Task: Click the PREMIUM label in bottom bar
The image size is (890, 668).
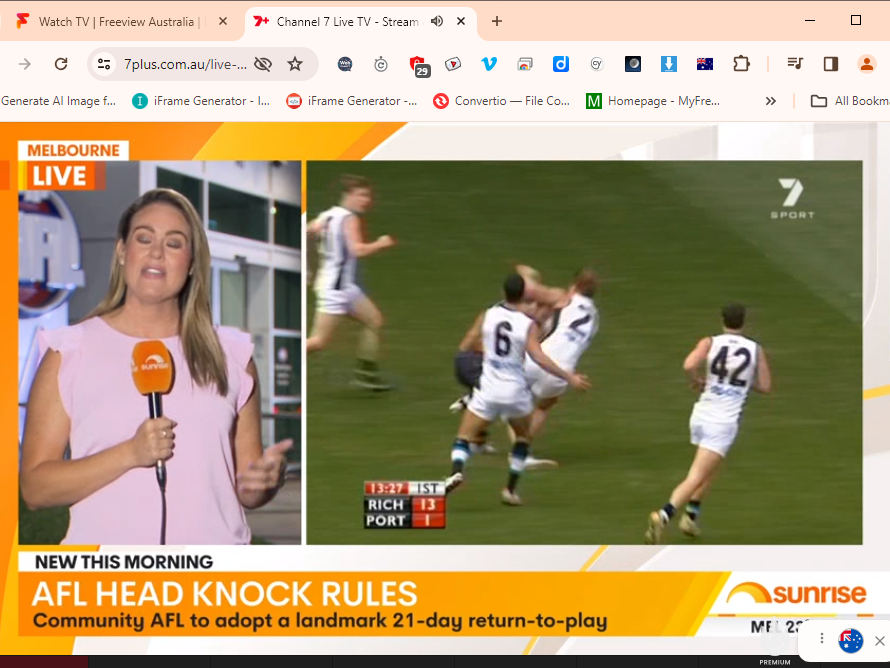Action: click(775, 662)
